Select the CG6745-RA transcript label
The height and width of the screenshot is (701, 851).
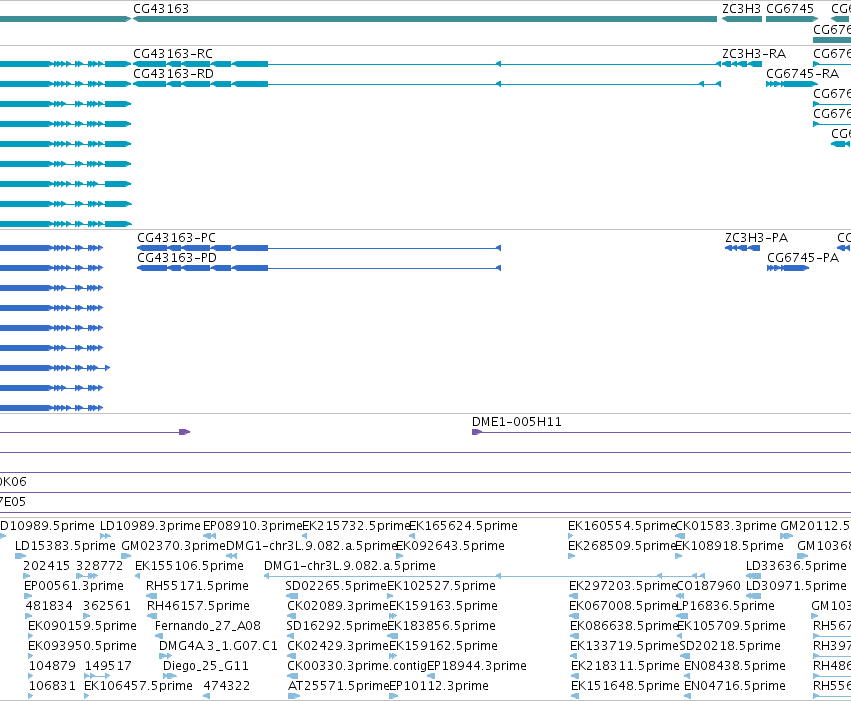point(803,74)
